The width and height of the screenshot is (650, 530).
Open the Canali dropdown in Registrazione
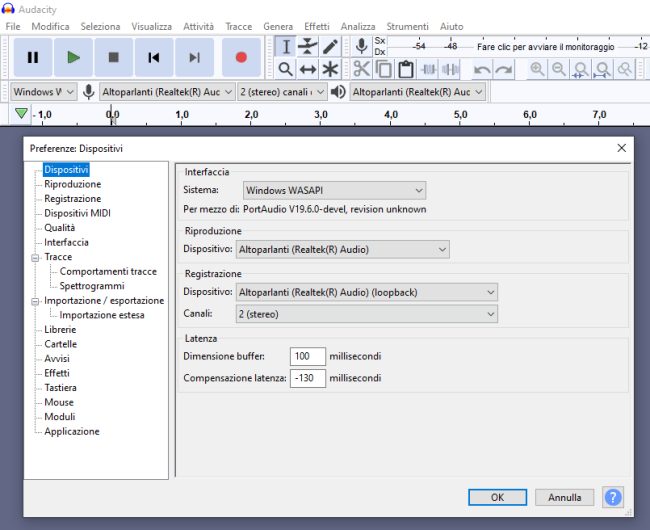coord(366,314)
